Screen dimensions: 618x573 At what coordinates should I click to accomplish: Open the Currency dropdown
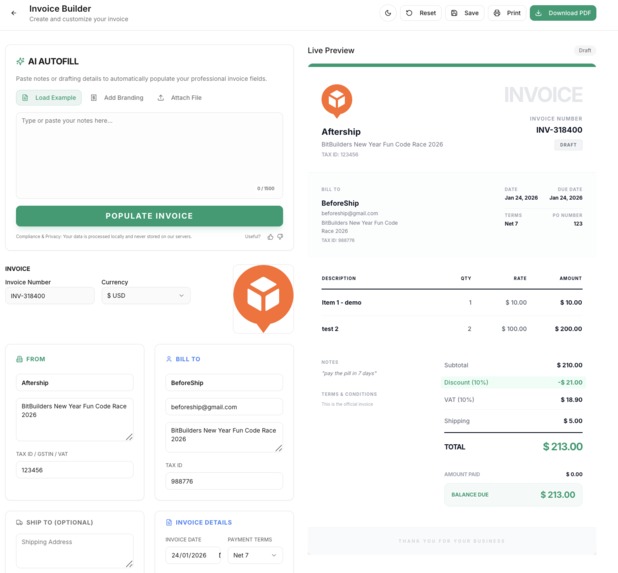coord(146,296)
